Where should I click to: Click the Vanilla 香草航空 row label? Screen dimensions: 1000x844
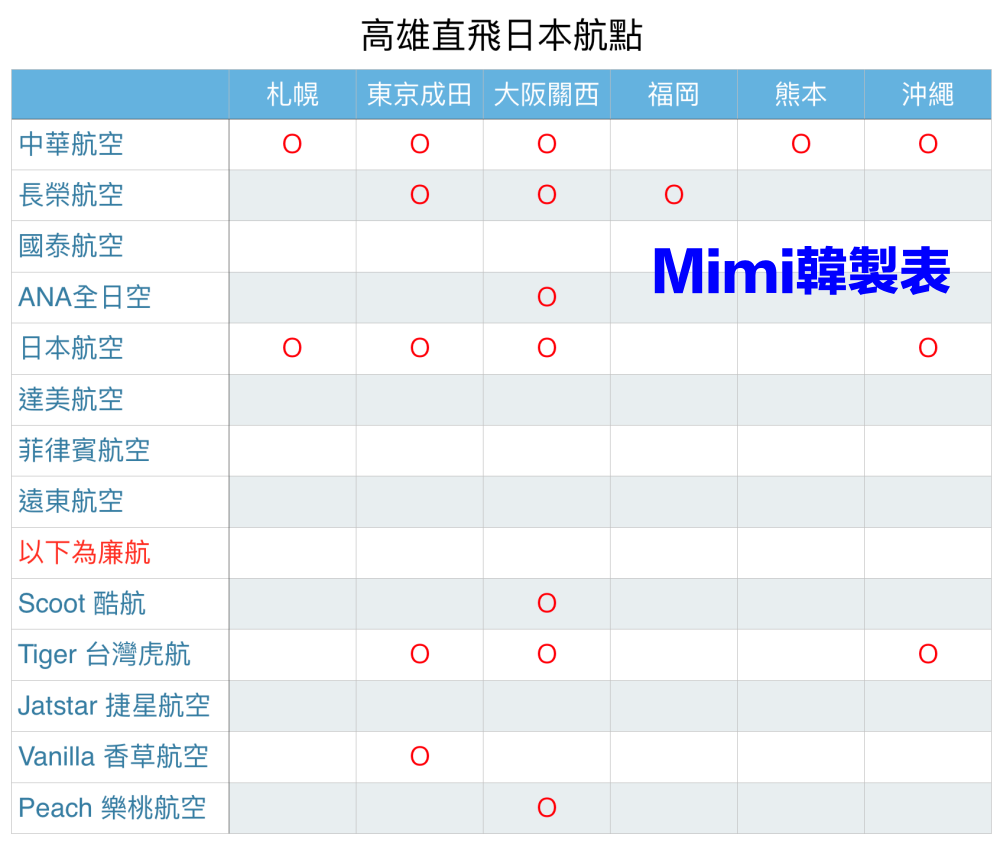pos(114,757)
